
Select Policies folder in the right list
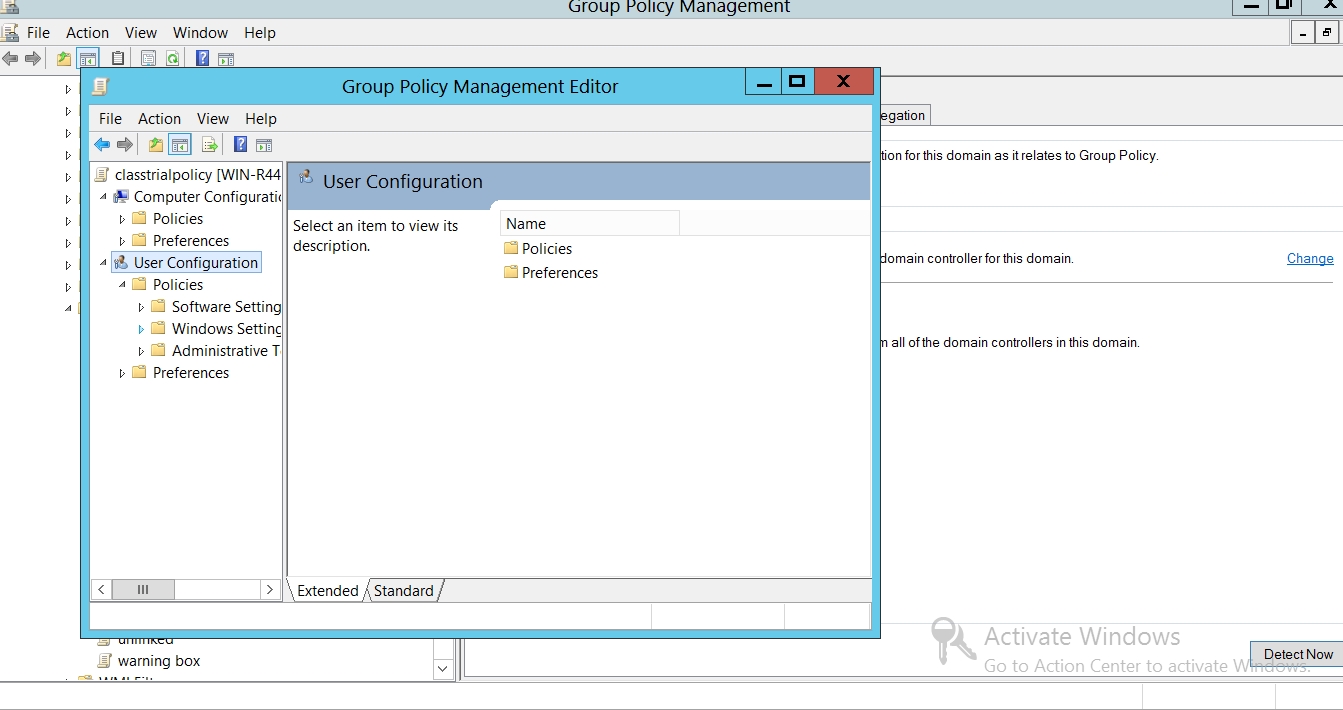(538, 249)
